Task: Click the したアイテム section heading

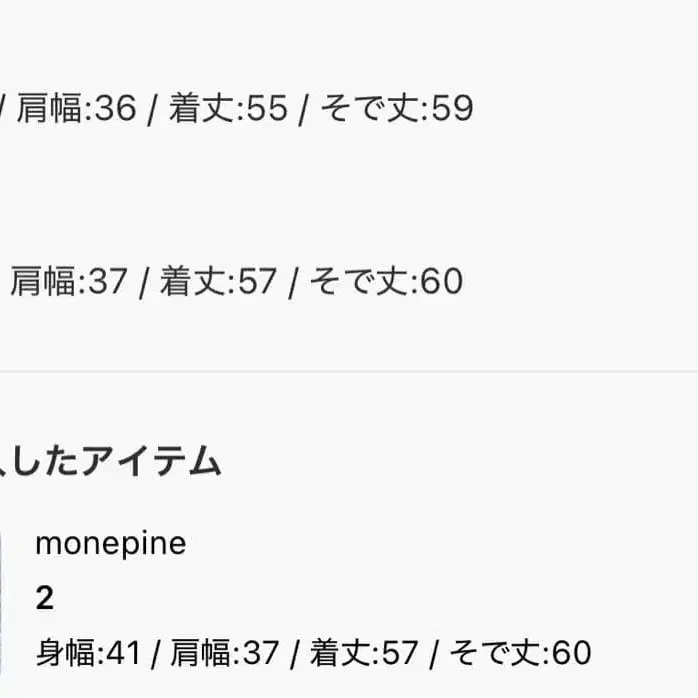Action: coord(110,462)
